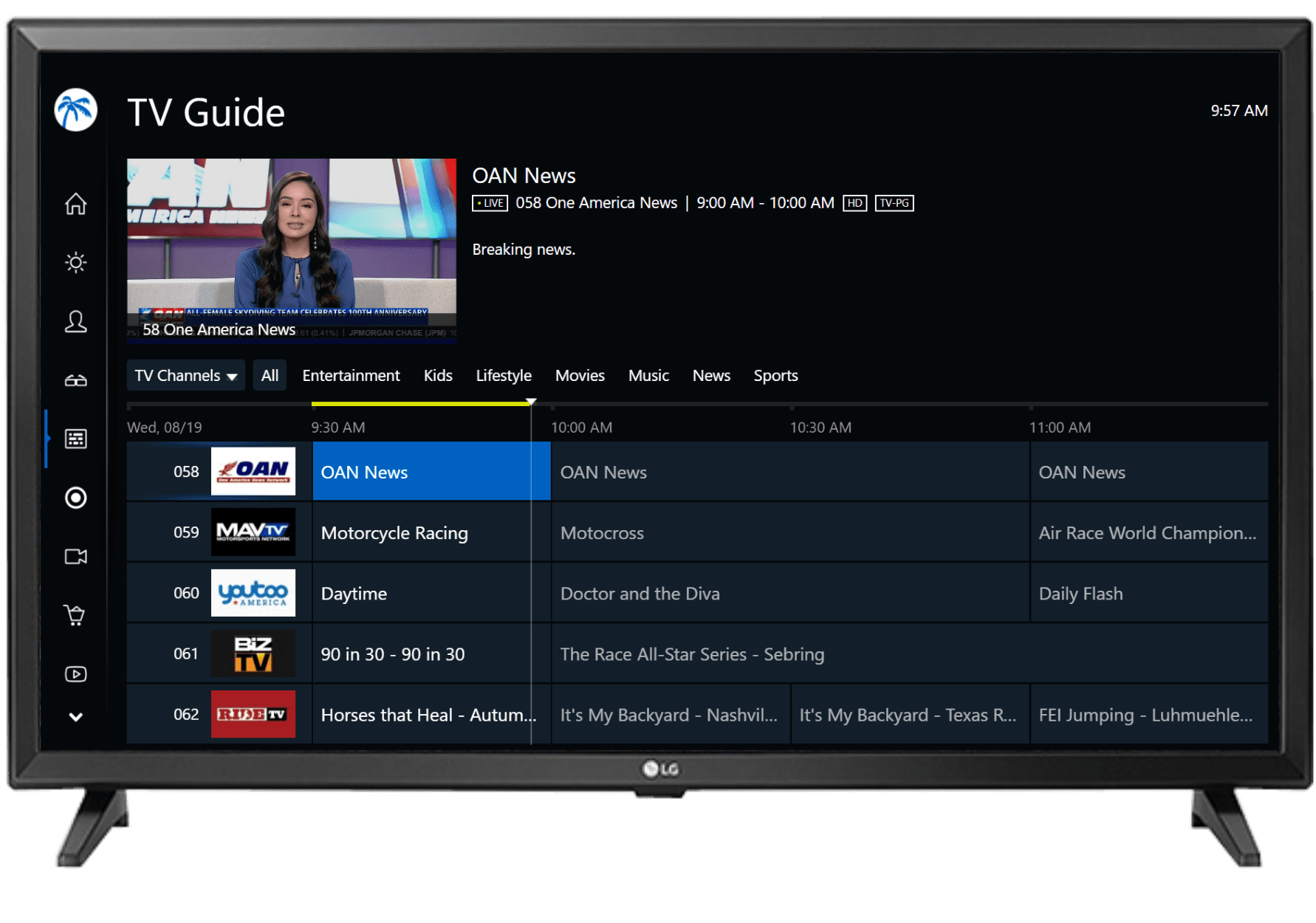Open the user profile icon
1316x923 pixels.
tap(75, 321)
